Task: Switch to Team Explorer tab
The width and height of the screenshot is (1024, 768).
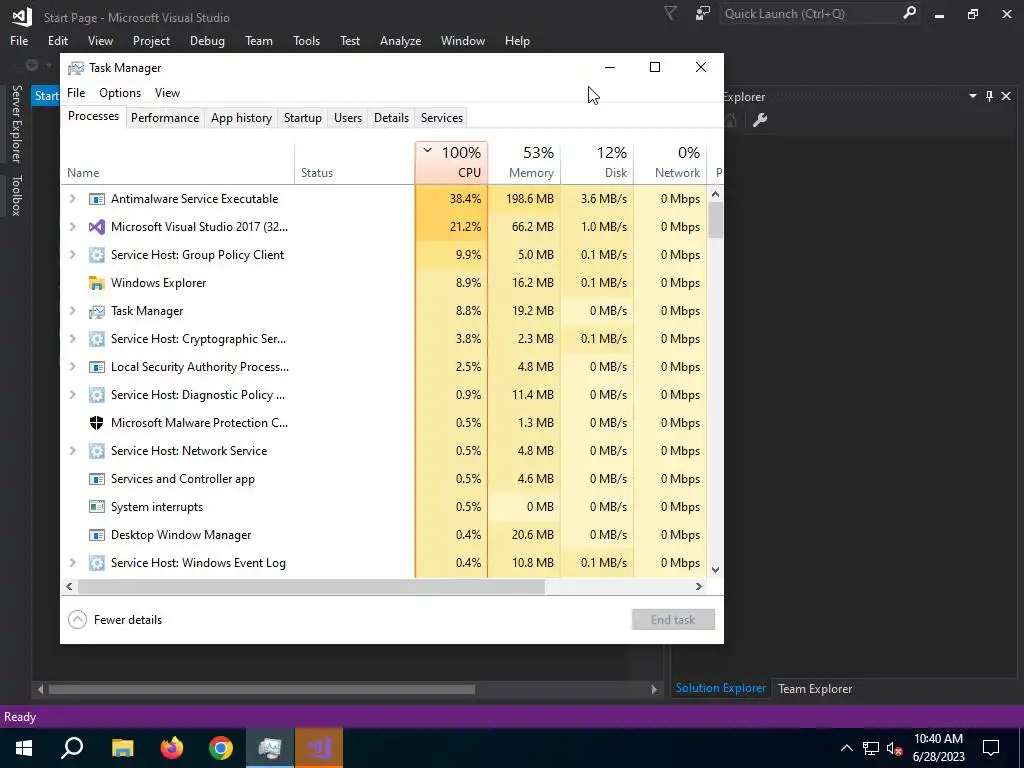Action: click(814, 688)
